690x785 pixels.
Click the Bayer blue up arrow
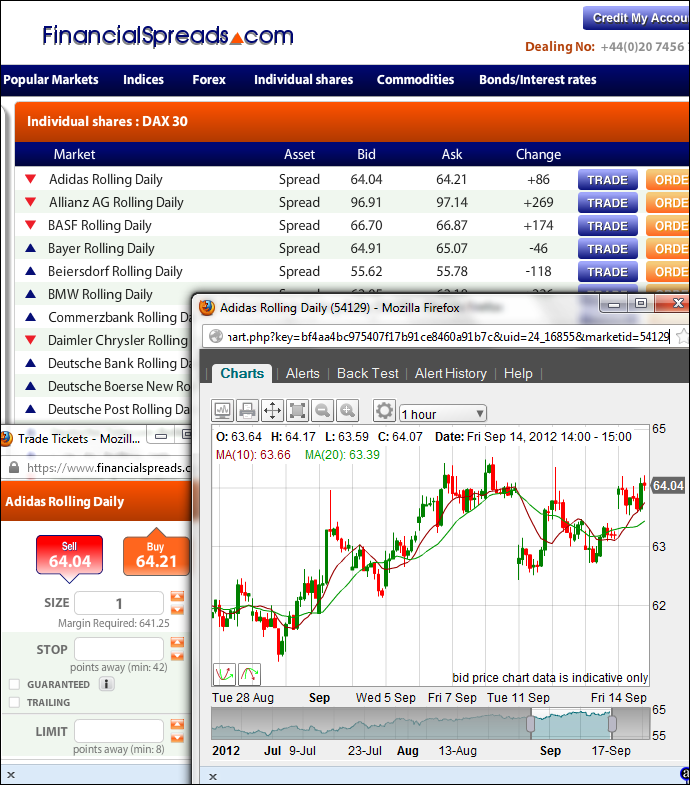31,248
